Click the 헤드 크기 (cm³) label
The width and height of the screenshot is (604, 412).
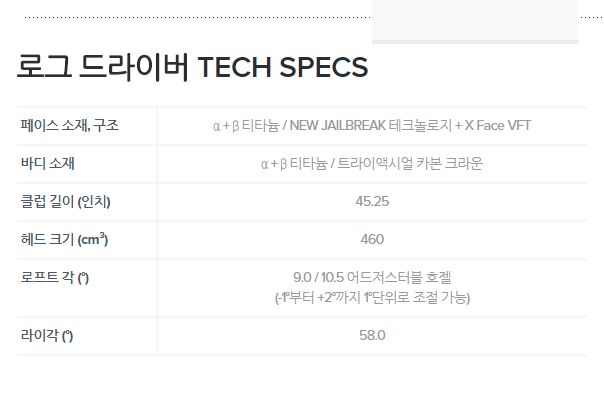click(x=64, y=240)
